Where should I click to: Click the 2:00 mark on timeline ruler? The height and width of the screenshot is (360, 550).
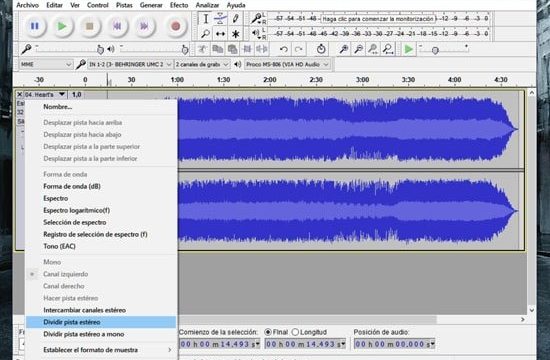[x=269, y=80]
